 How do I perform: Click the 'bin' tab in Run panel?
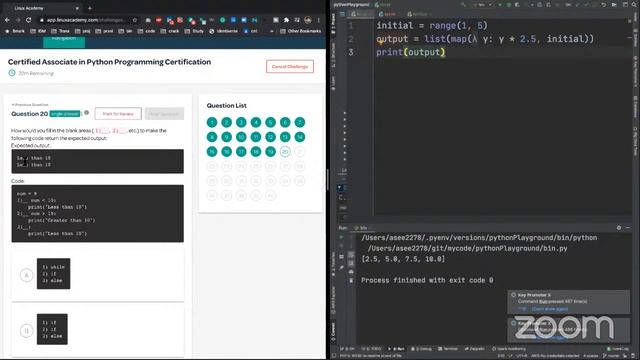click(362, 228)
